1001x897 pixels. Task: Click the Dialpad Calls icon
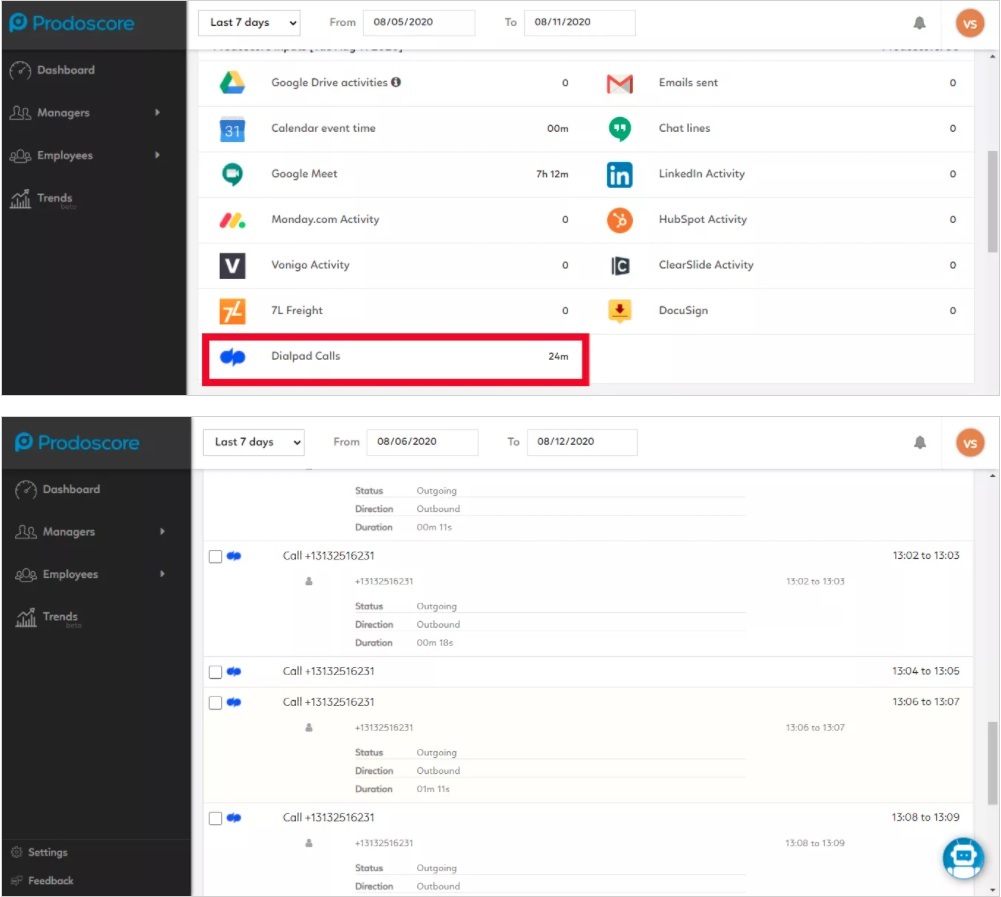232,357
